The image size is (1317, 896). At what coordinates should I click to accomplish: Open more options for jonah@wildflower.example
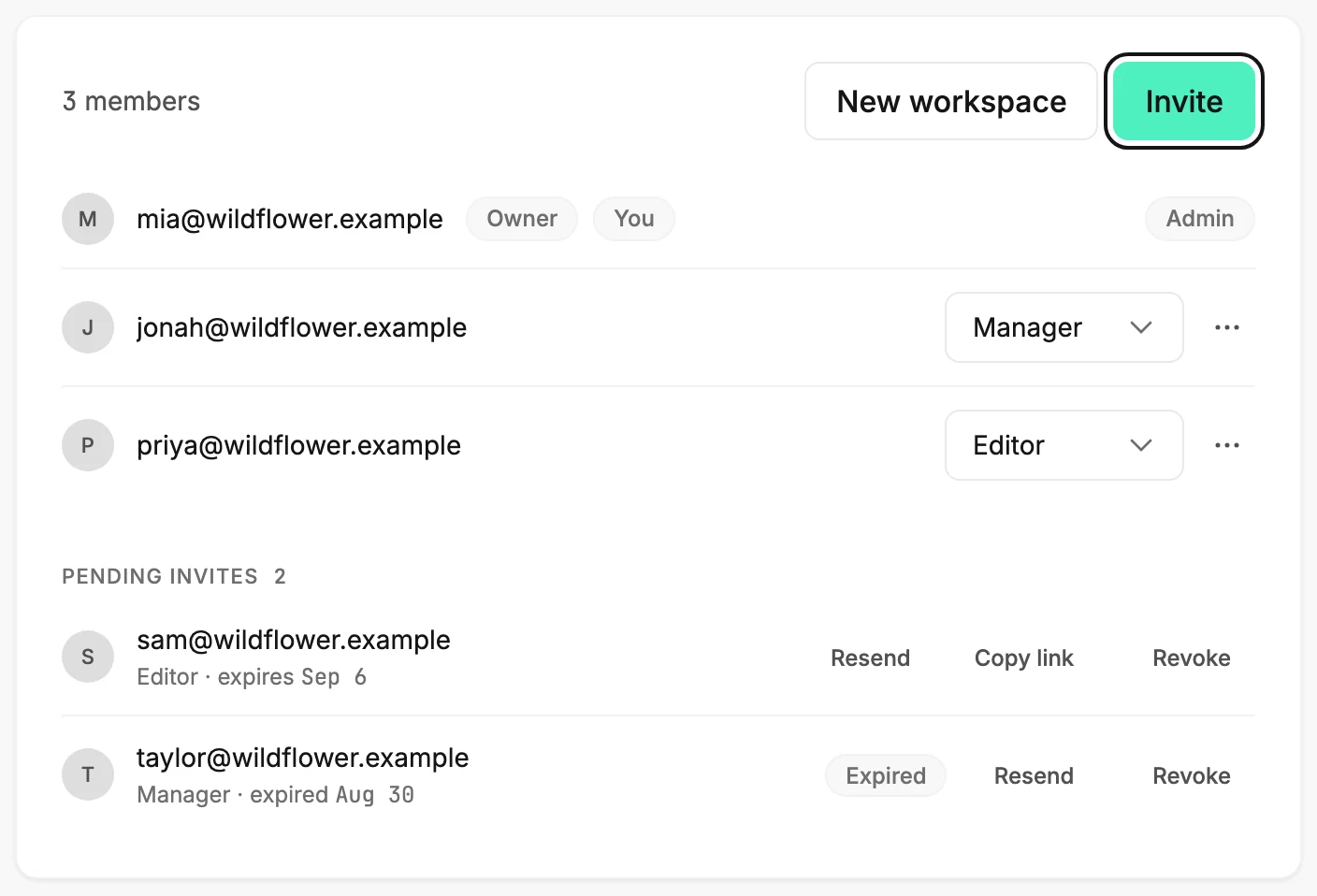[x=1227, y=327]
